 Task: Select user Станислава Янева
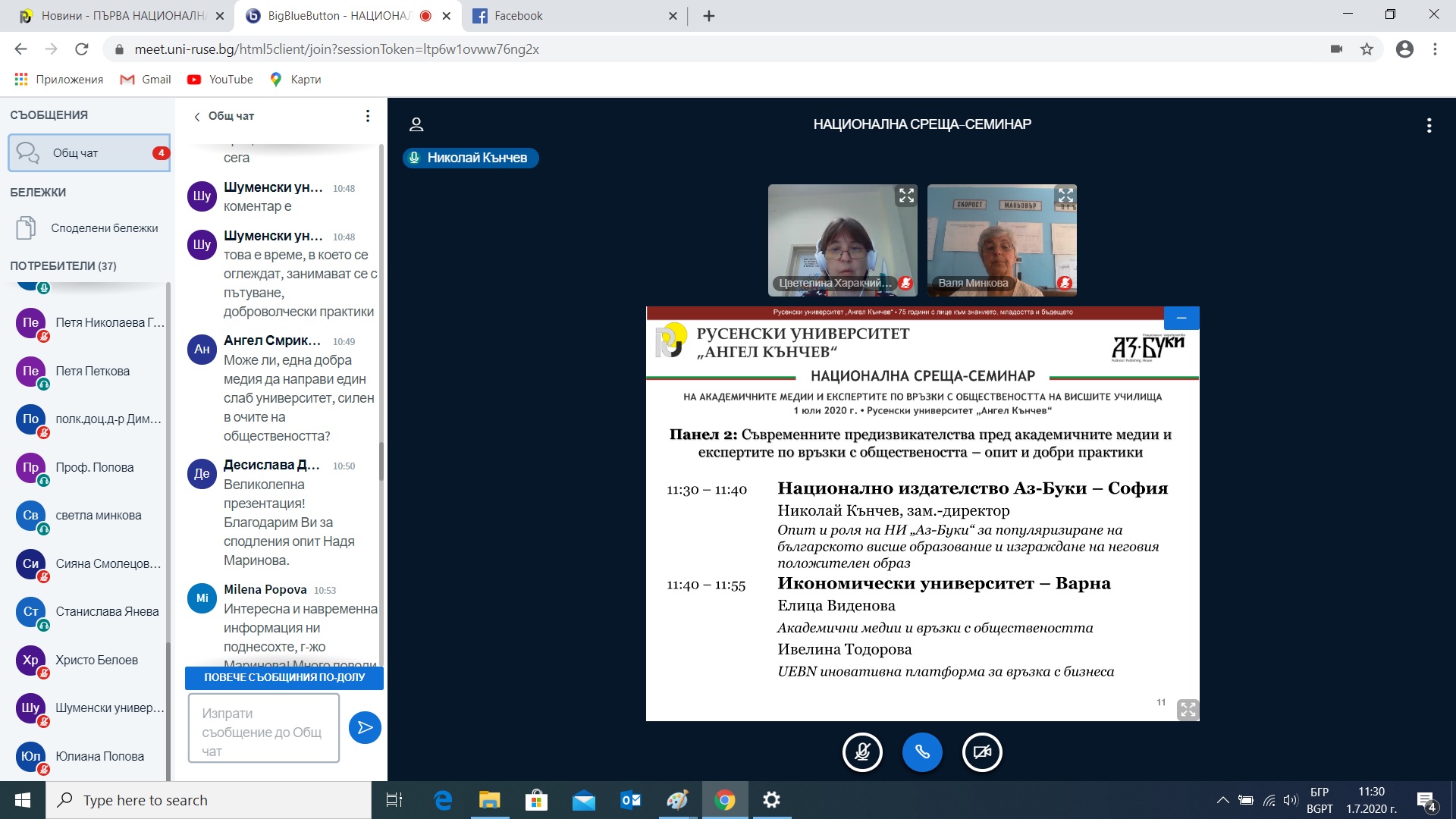(89, 612)
